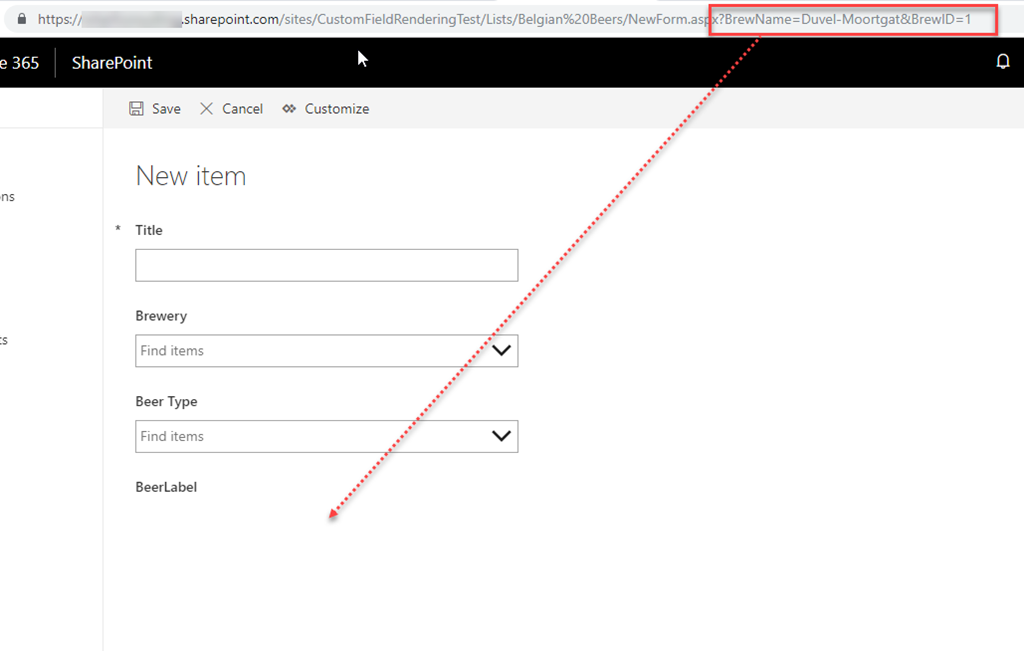The height and width of the screenshot is (651, 1024).
Task: Select Customize text in the command bar
Action: click(336, 109)
